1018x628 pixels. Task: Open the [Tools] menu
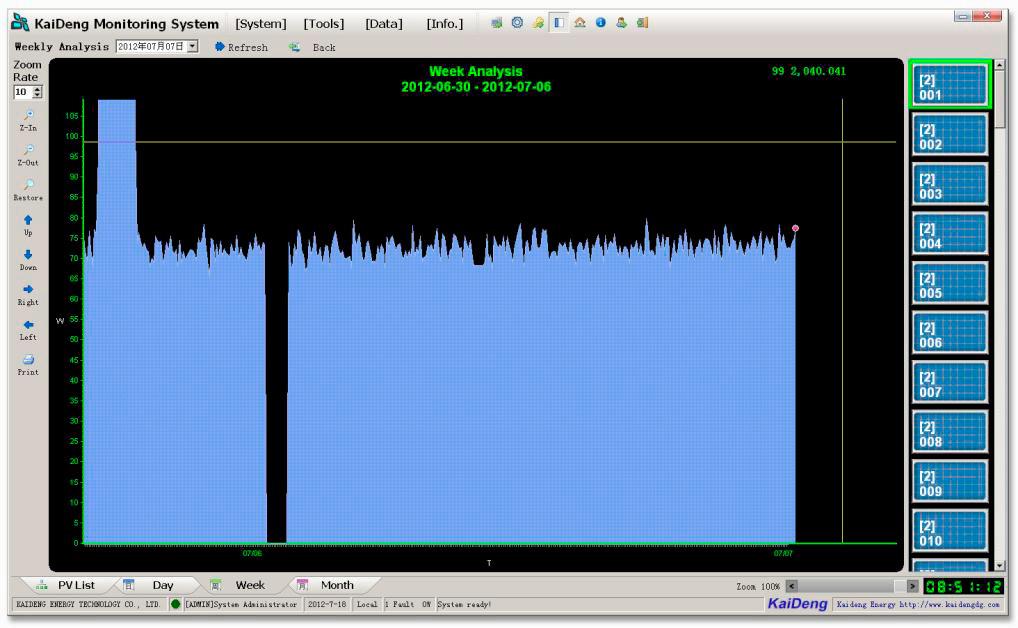[324, 24]
